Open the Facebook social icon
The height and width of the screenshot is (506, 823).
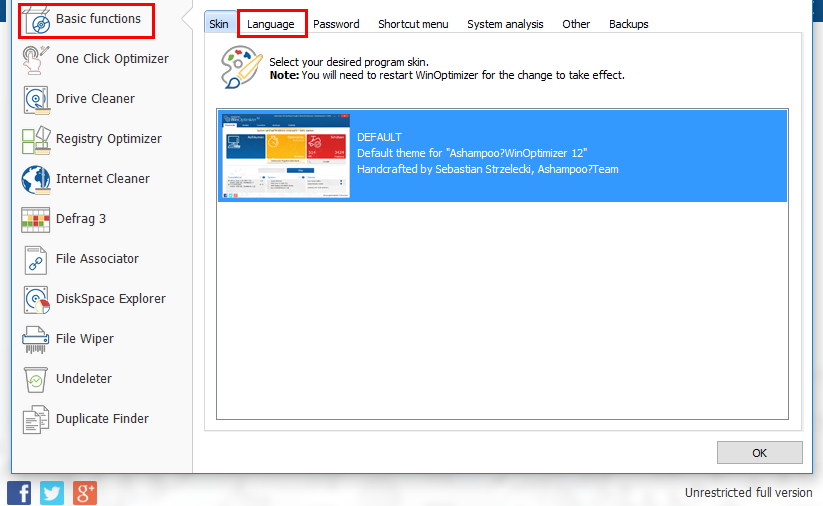coord(19,493)
